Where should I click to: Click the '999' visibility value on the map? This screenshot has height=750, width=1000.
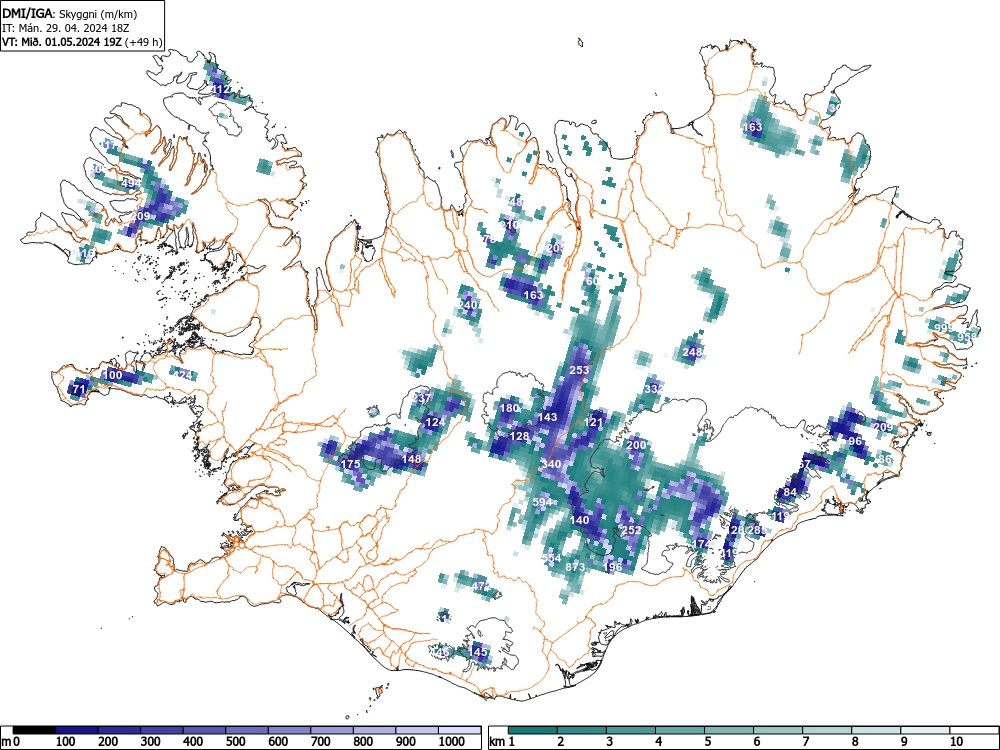tap(943, 328)
